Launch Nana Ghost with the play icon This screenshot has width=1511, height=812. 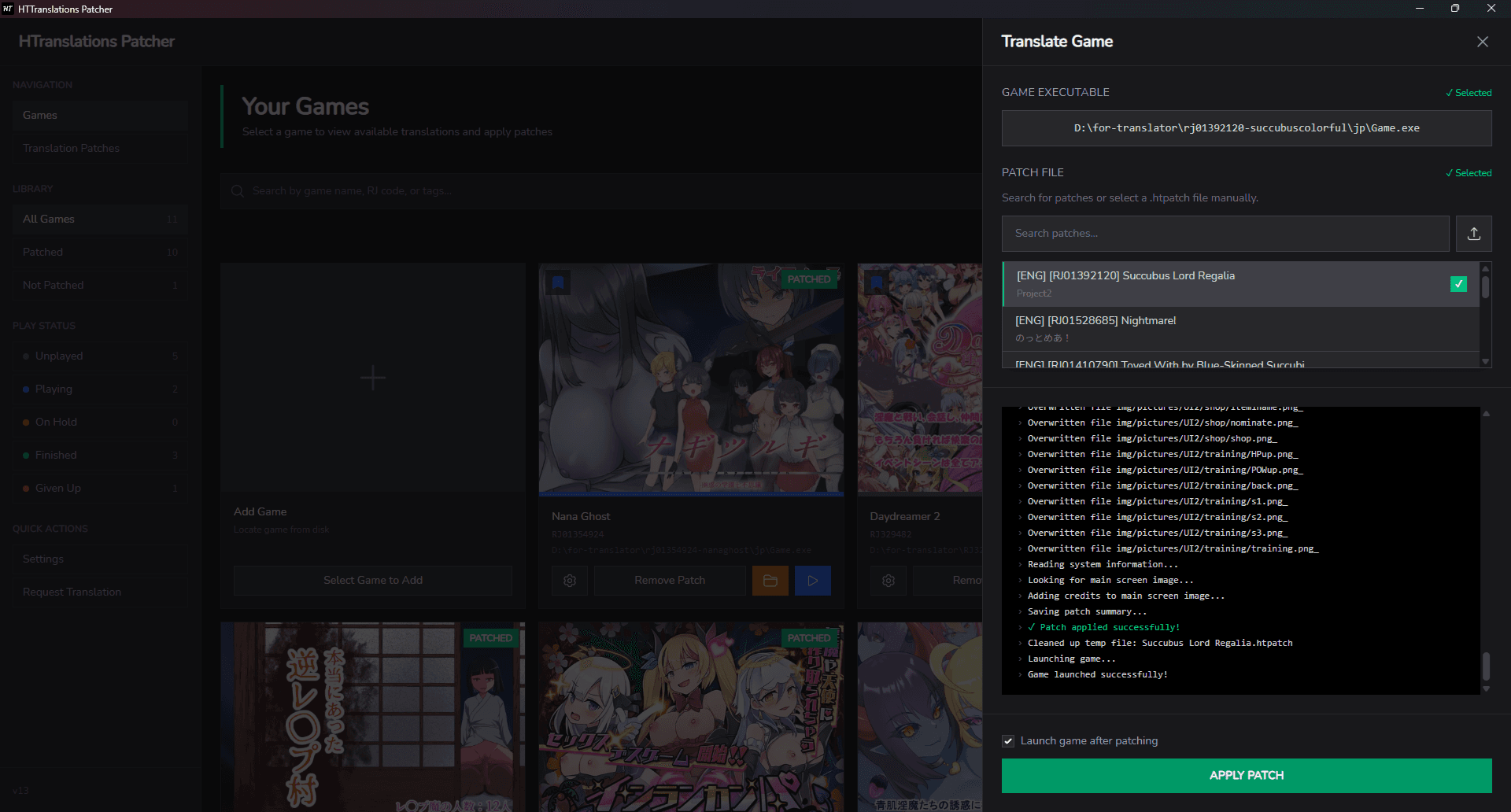812,580
